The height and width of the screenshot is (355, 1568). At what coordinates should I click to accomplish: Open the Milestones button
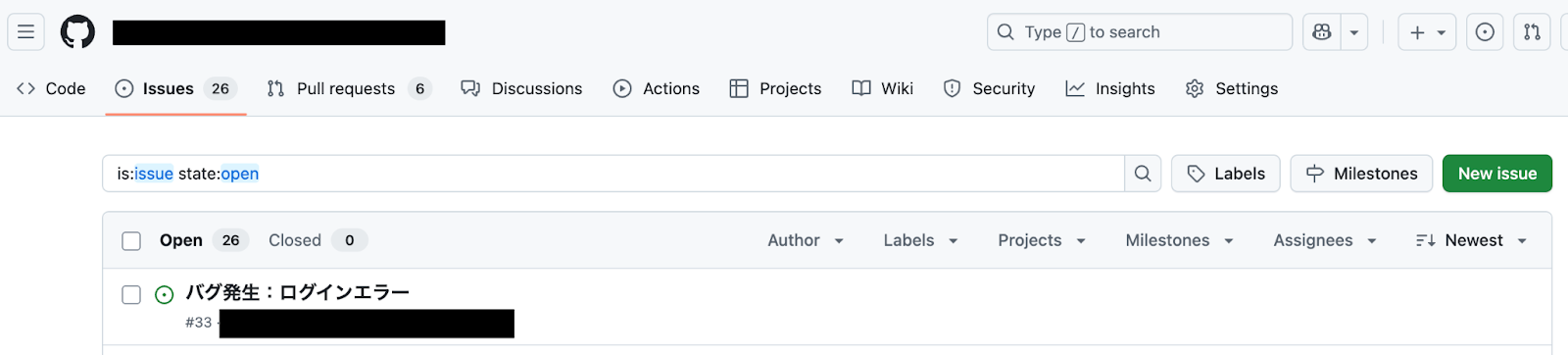click(1361, 174)
